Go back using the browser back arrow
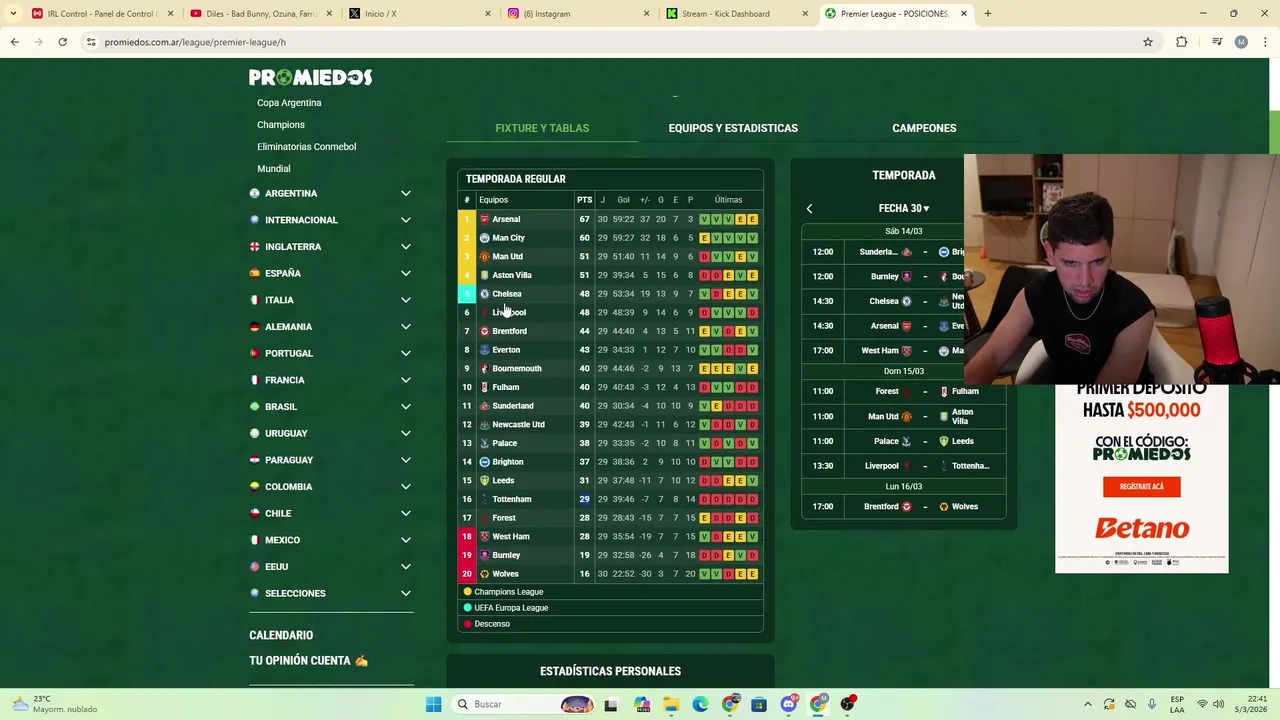Screen dimensions: 1280x720 coord(14,42)
